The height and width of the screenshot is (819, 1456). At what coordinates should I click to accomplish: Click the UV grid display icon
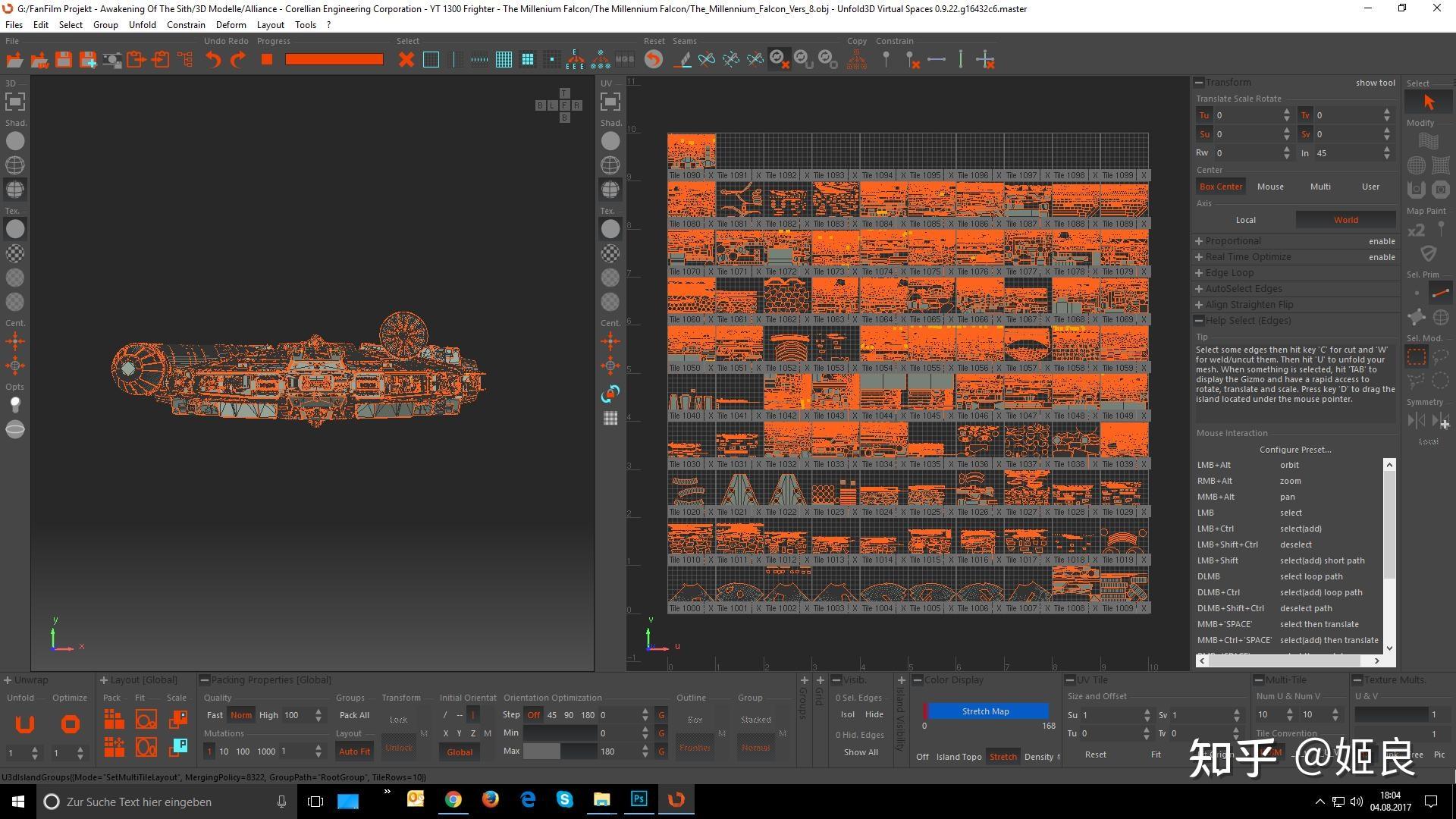[x=610, y=418]
